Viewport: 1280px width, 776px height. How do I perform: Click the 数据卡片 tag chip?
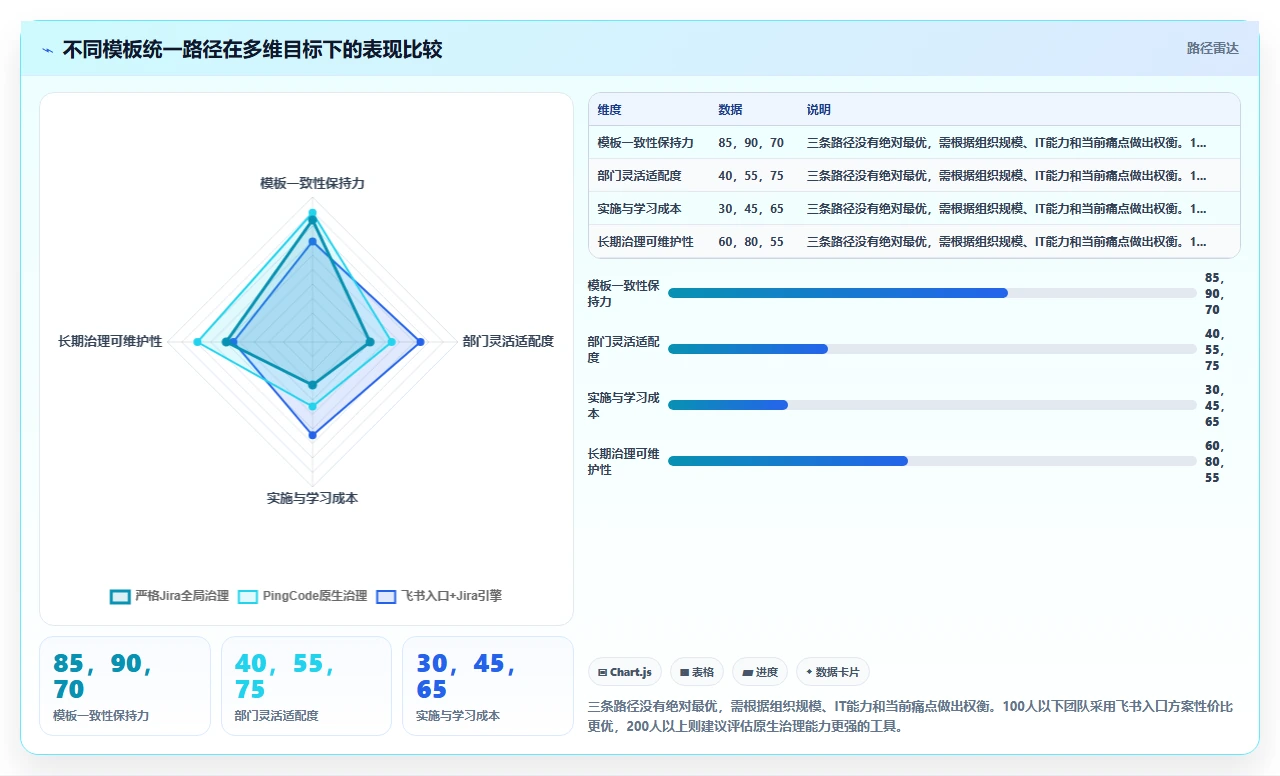pyautogui.click(x=833, y=672)
